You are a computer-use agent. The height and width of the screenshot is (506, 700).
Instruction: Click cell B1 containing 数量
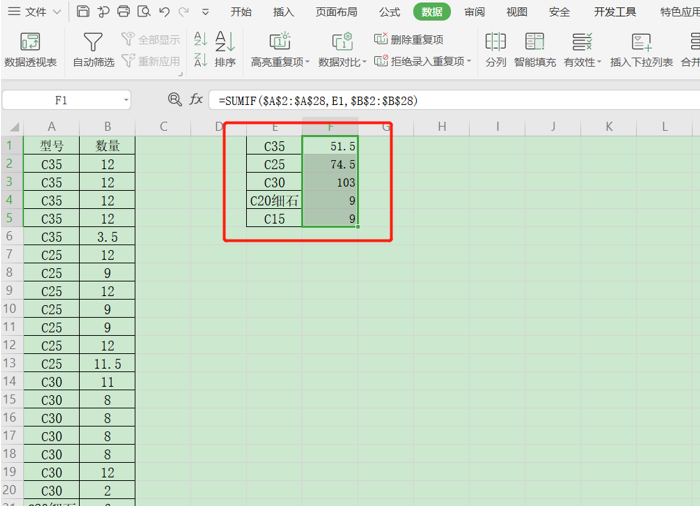tap(107, 146)
